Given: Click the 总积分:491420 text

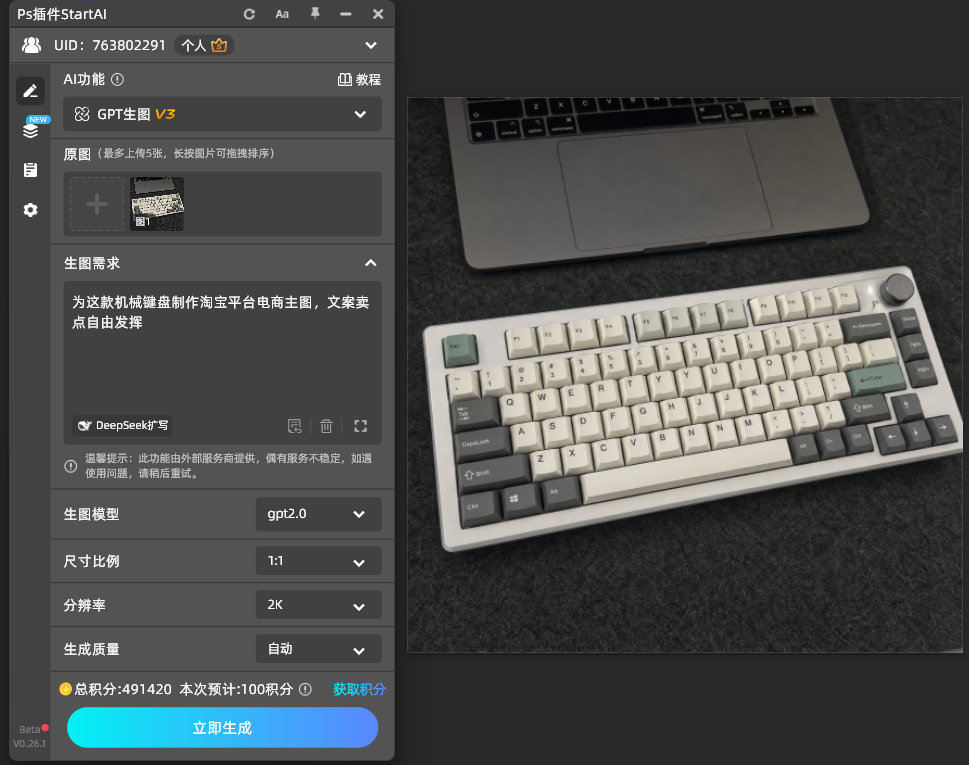Looking at the screenshot, I should pyautogui.click(x=123, y=690).
